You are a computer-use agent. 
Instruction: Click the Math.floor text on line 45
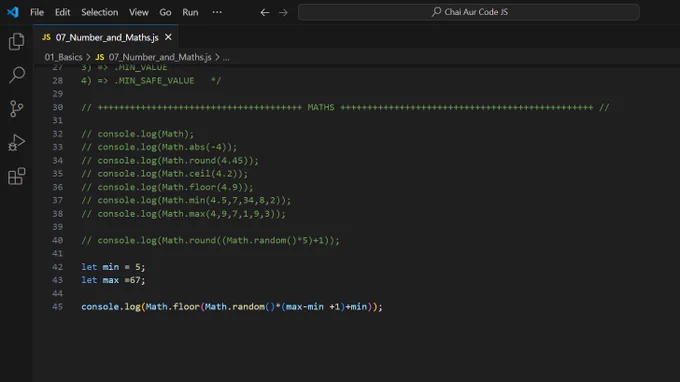[172, 307]
